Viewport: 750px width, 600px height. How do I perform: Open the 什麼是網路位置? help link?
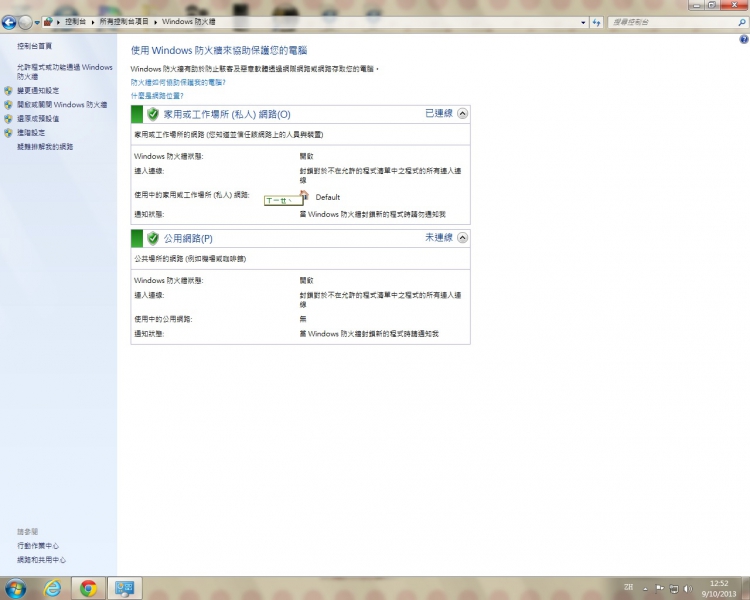[x=157, y=96]
